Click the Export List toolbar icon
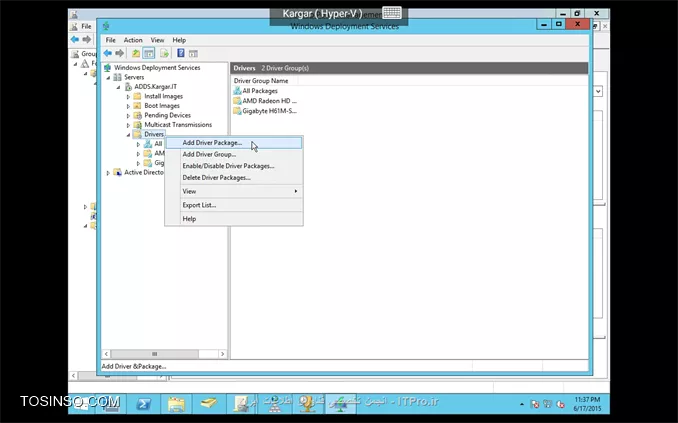The height and width of the screenshot is (423, 678). [164, 53]
